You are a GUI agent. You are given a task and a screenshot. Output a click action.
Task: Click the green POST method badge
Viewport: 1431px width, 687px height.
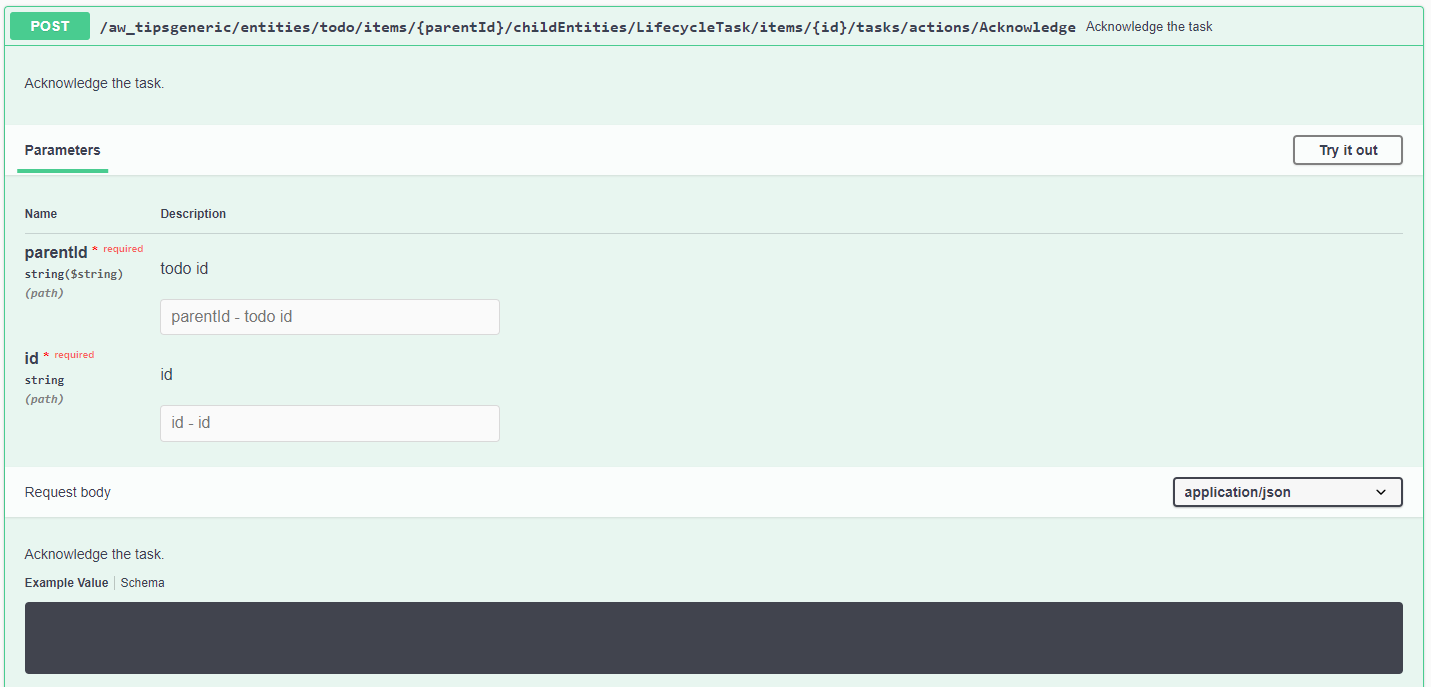[x=50, y=26]
